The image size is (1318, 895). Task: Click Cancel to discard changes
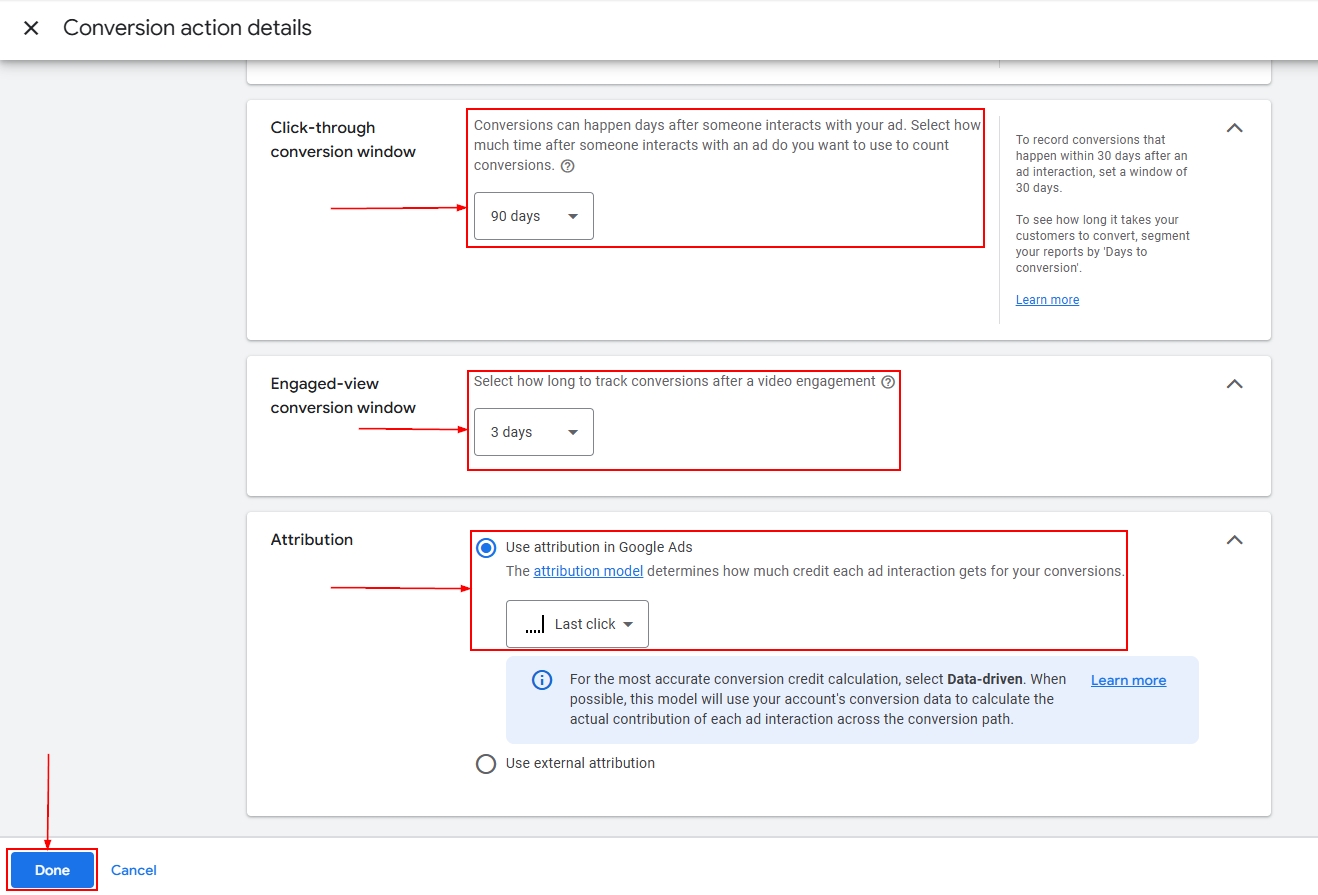click(134, 870)
